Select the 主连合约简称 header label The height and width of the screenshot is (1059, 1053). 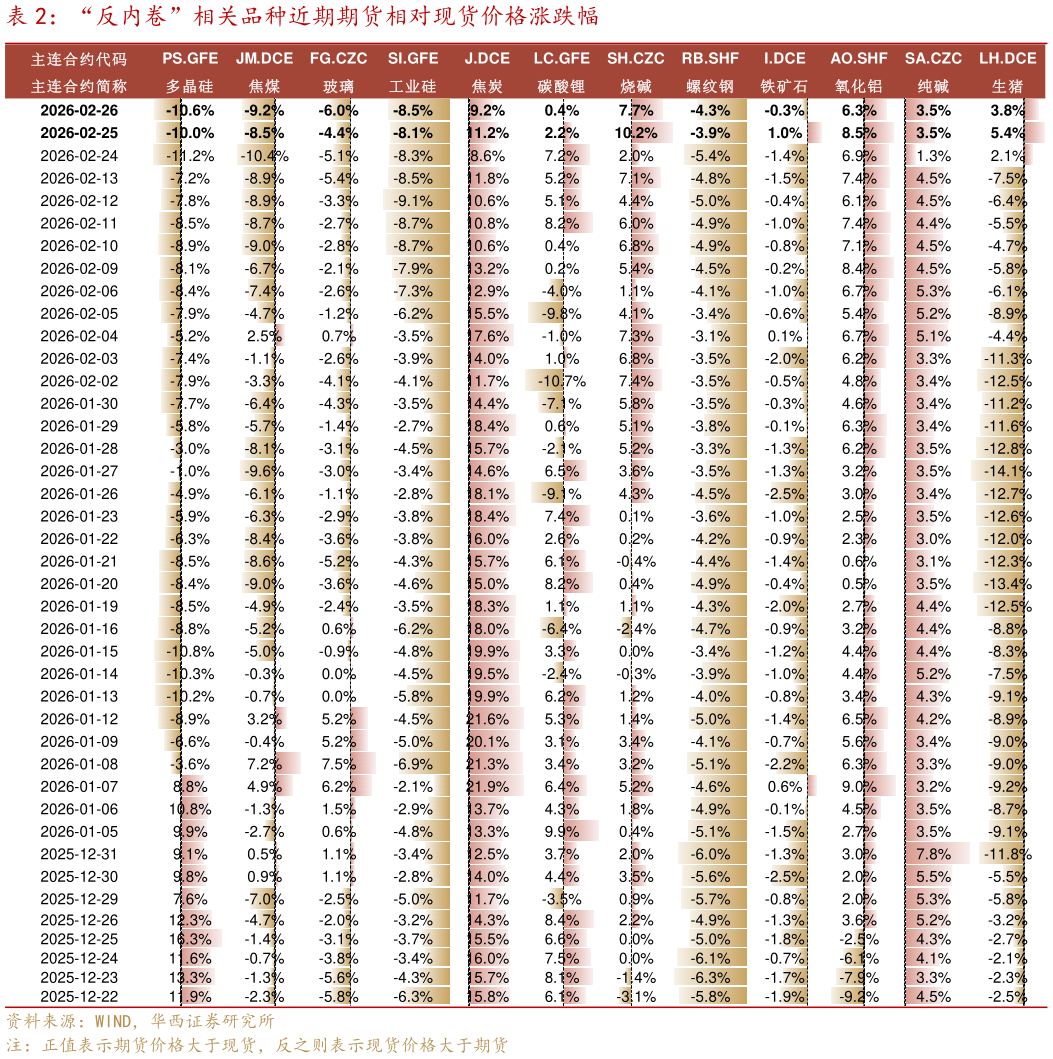click(79, 86)
